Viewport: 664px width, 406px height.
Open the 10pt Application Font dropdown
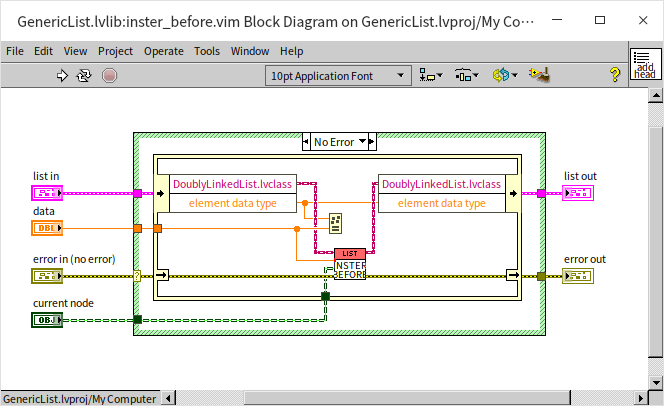[338, 75]
